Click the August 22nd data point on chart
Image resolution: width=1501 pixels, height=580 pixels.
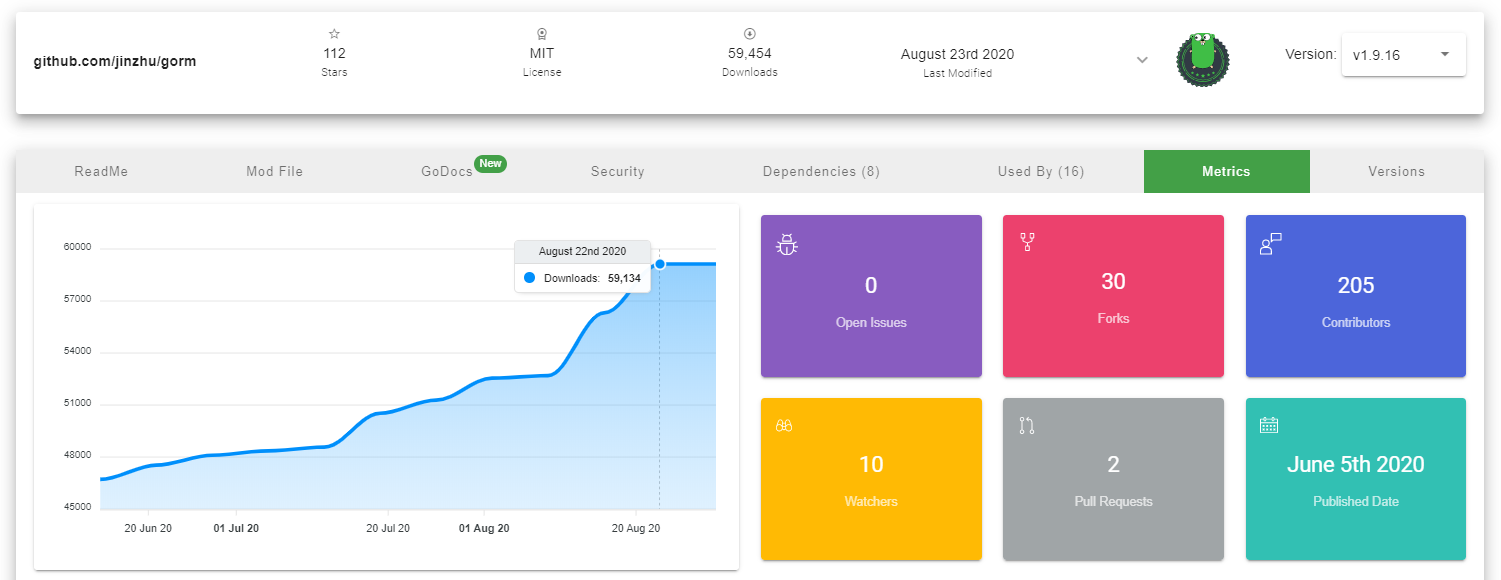pyautogui.click(x=660, y=264)
